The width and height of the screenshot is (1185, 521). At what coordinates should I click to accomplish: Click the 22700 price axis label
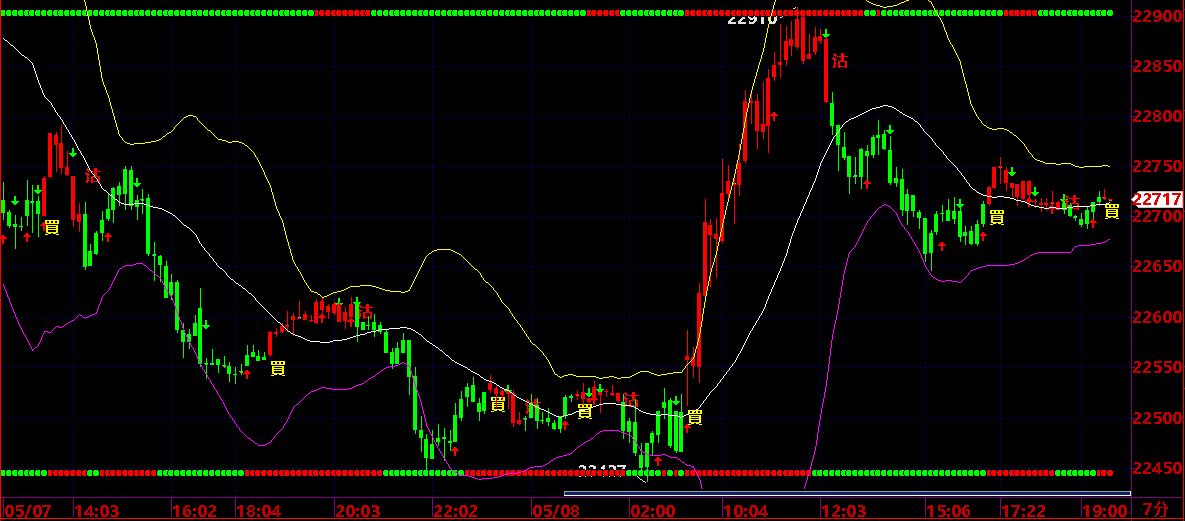[1157, 217]
